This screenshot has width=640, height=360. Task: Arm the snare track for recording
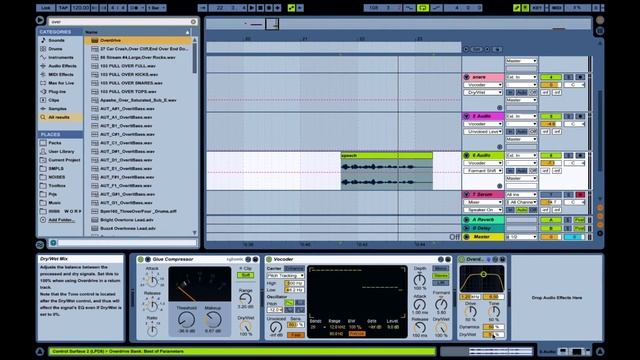pos(580,77)
